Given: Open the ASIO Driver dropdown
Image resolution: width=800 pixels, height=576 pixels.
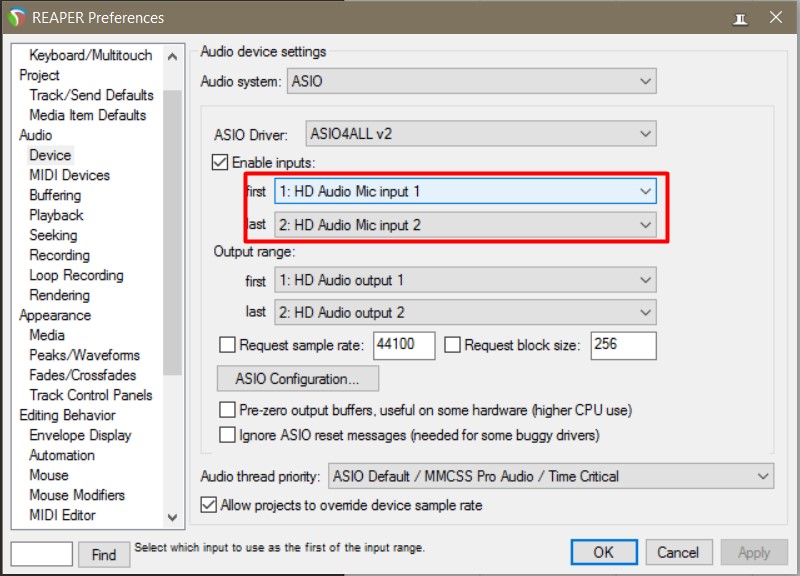Looking at the screenshot, I should pyautogui.click(x=480, y=133).
